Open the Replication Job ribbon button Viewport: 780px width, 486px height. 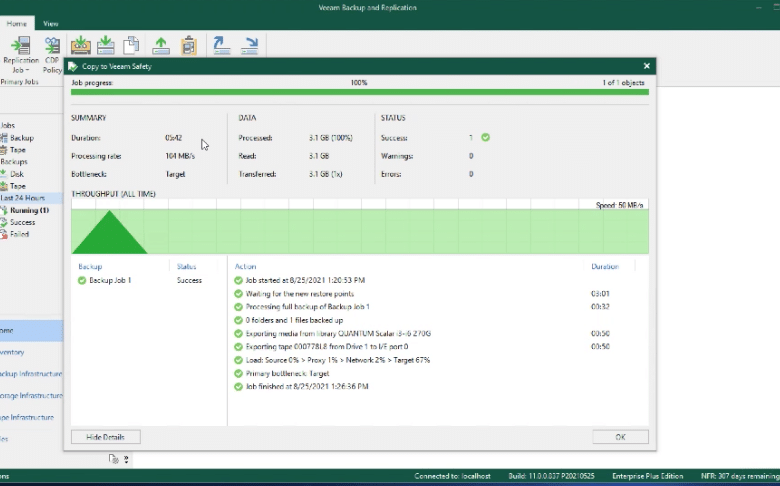click(20, 55)
